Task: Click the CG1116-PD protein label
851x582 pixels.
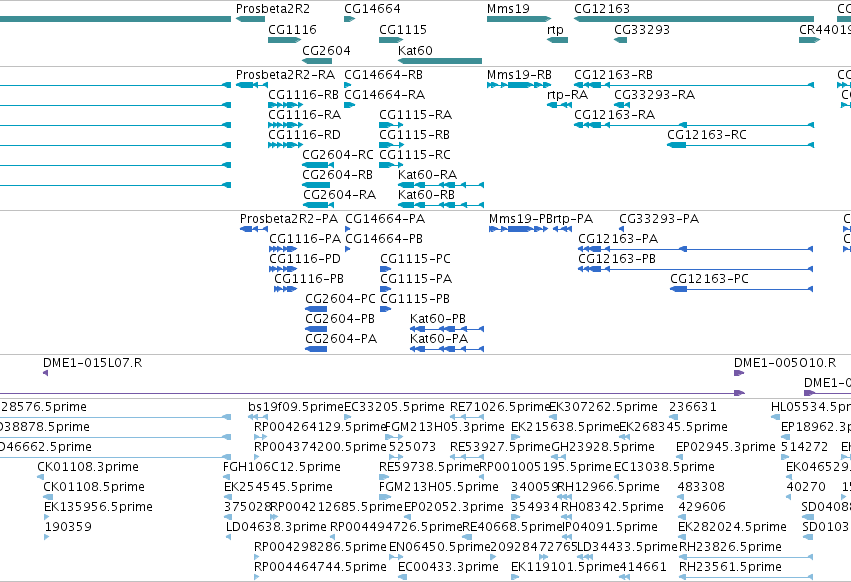Action: 305,259
